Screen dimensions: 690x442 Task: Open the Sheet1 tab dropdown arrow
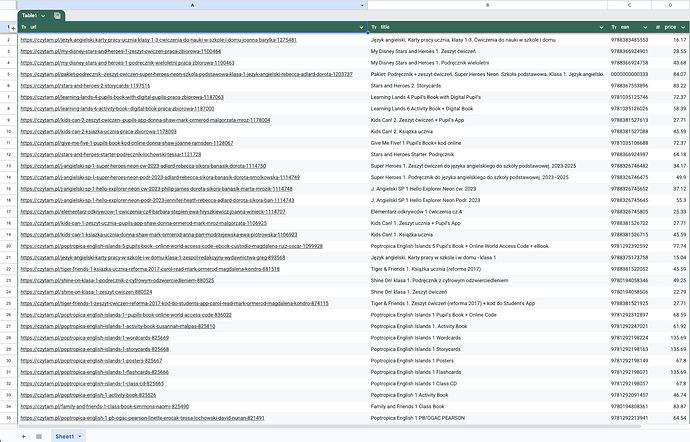click(80, 437)
